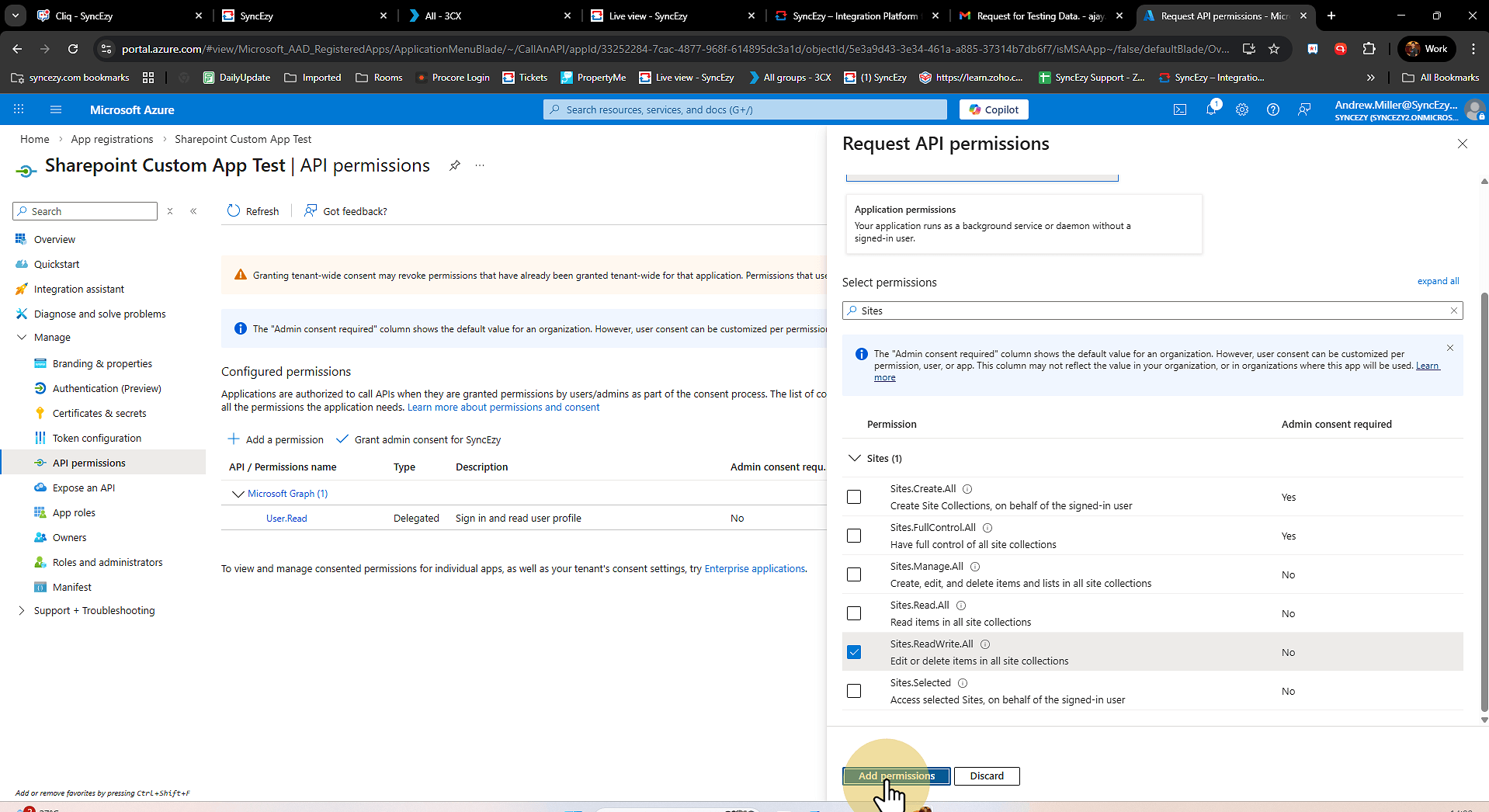1489x812 pixels.
Task: Uncheck the Sites.ReadWrite.All permission
Action: pos(854,652)
